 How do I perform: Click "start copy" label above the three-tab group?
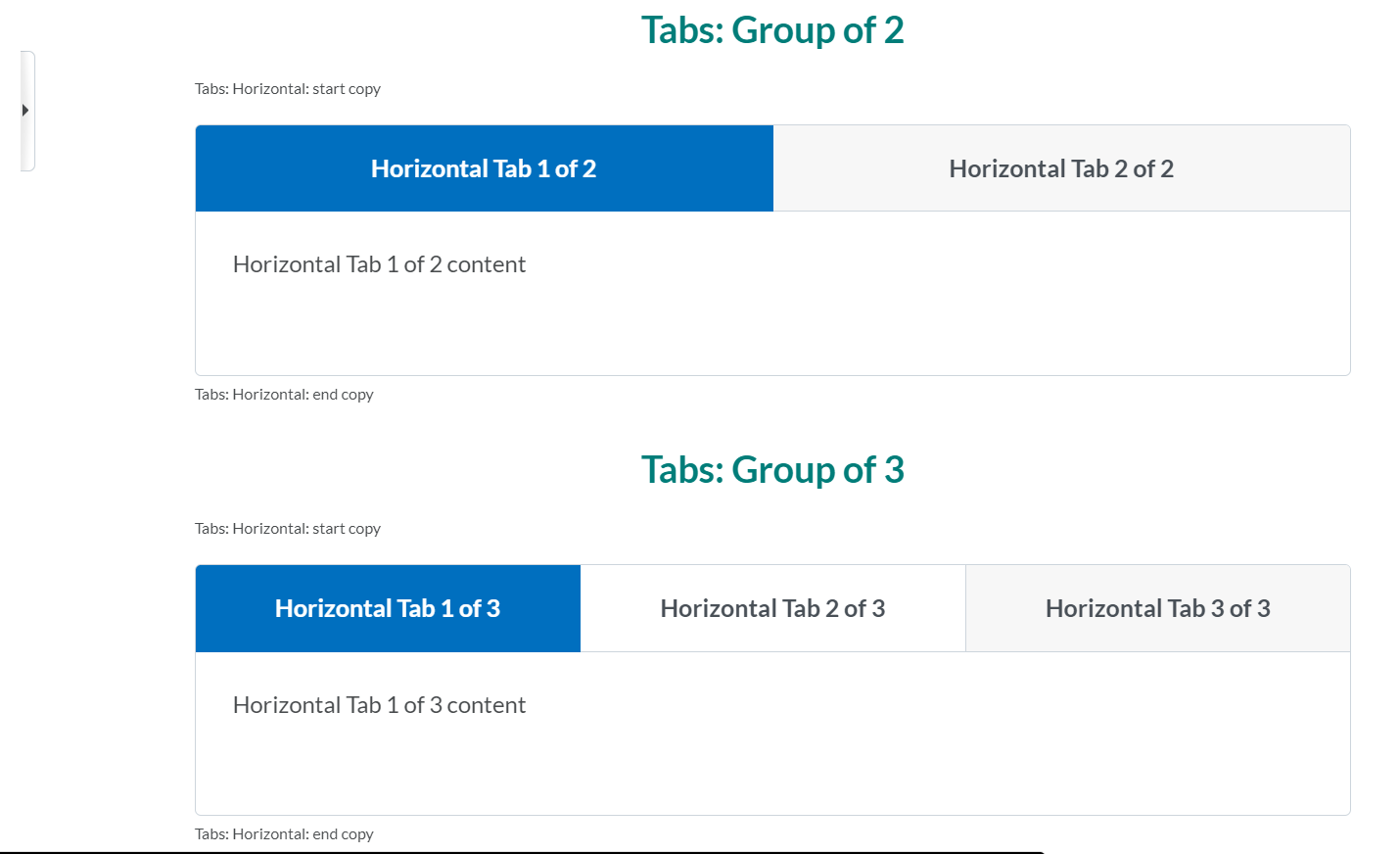pyautogui.click(x=288, y=529)
